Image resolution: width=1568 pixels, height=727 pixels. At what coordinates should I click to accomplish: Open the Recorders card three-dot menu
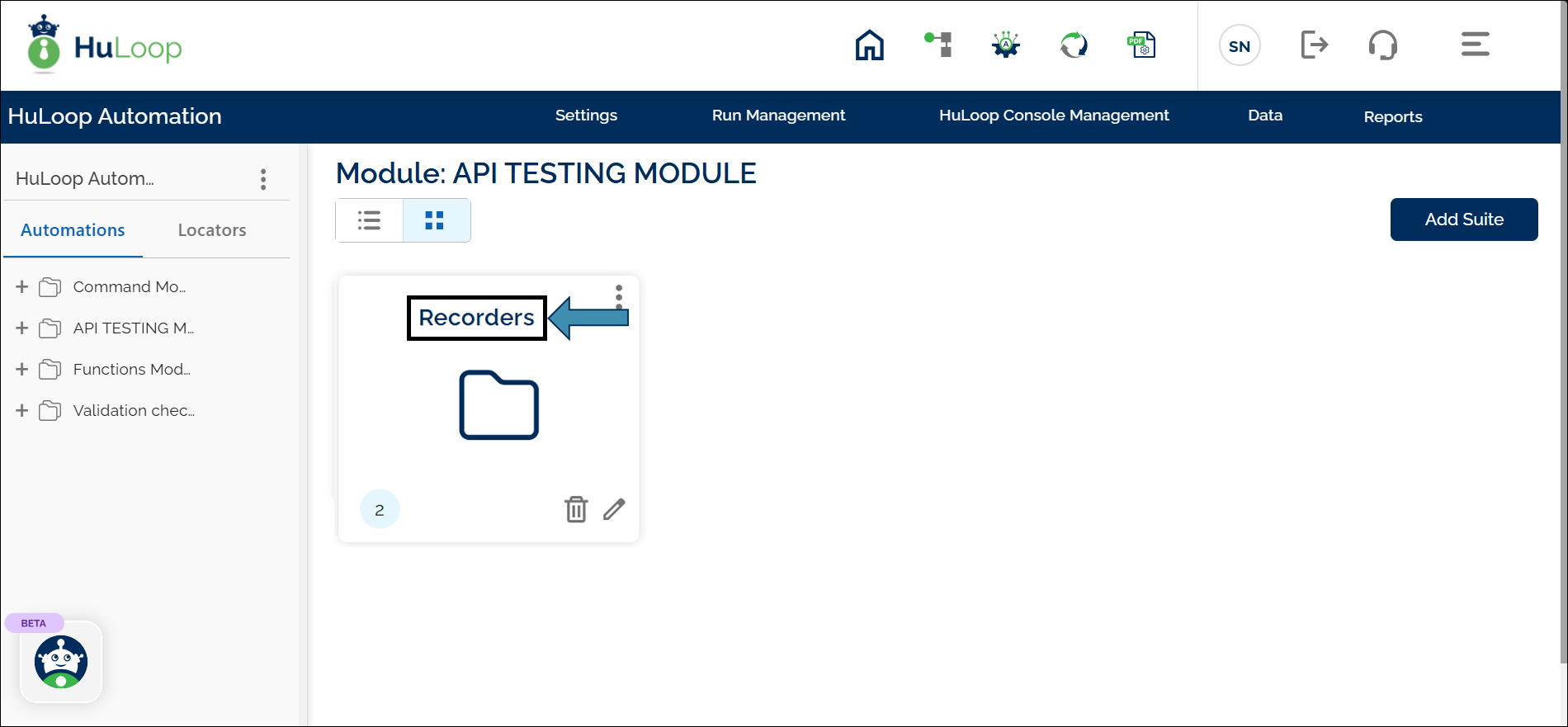click(x=619, y=295)
